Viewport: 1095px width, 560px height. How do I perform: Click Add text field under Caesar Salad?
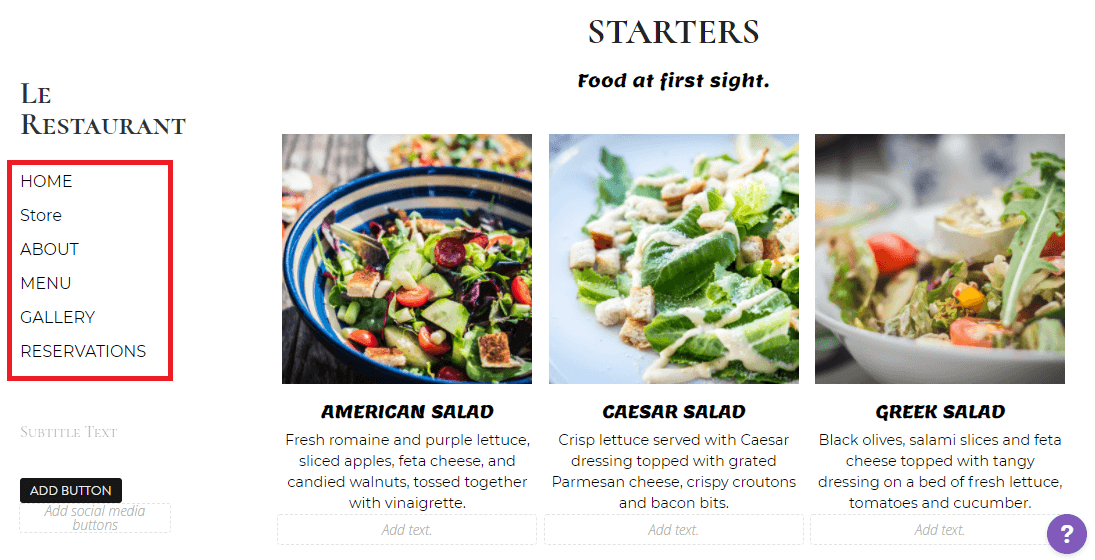pyautogui.click(x=673, y=530)
